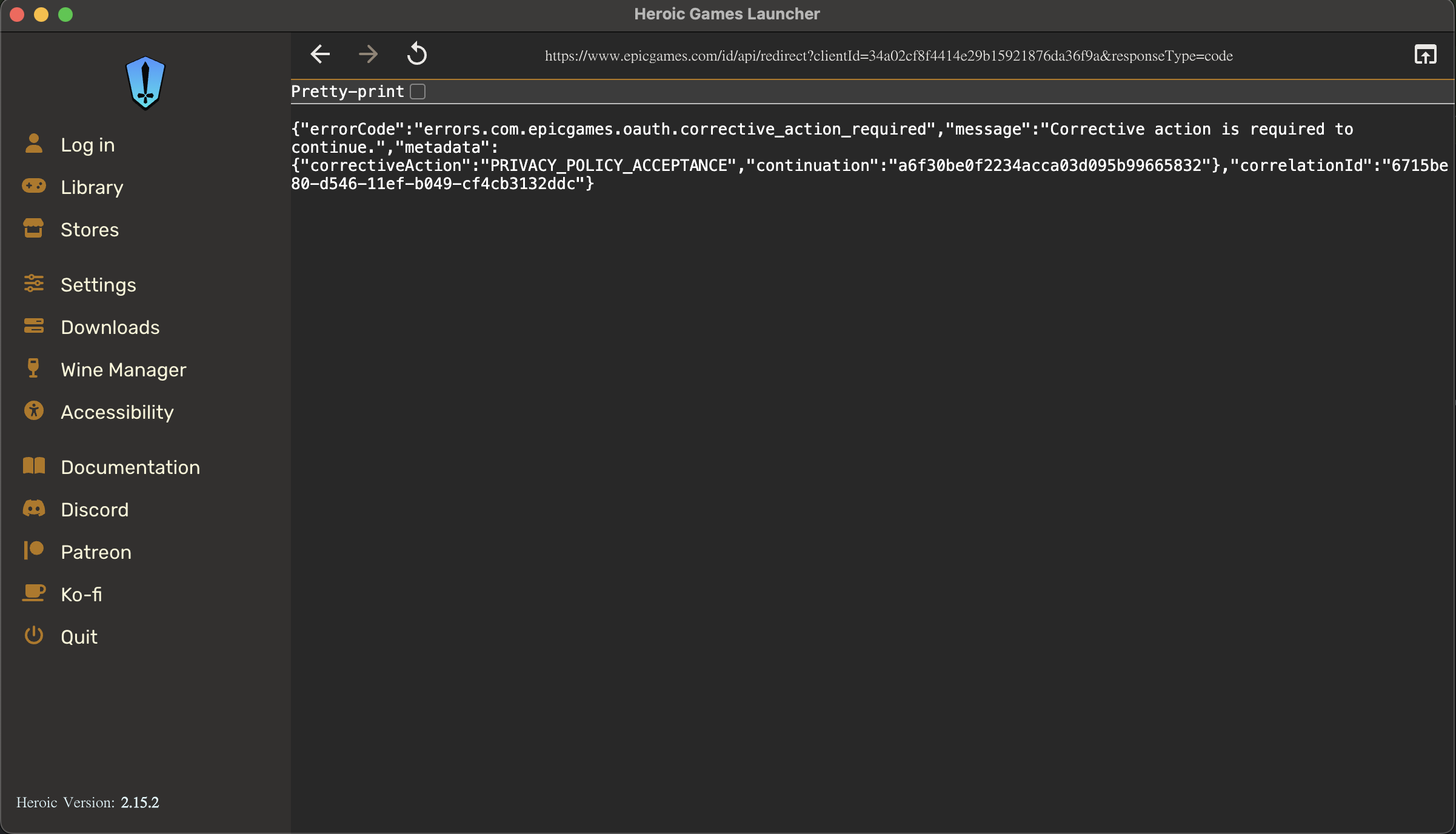Image resolution: width=1456 pixels, height=834 pixels.
Task: Click the Ko-fi coffee cup icon
Action: click(x=34, y=593)
